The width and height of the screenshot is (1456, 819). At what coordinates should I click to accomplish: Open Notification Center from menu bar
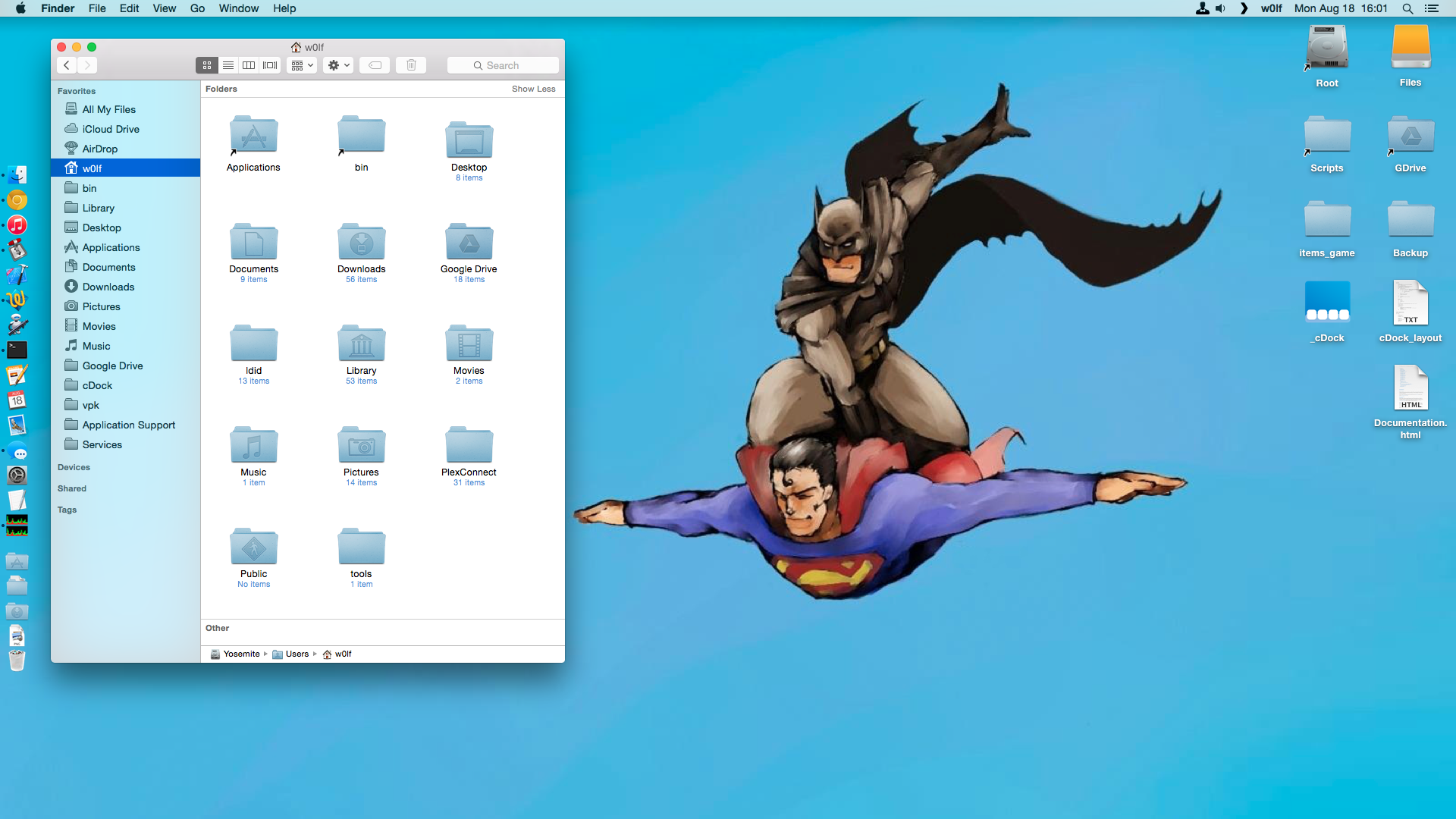click(1431, 8)
